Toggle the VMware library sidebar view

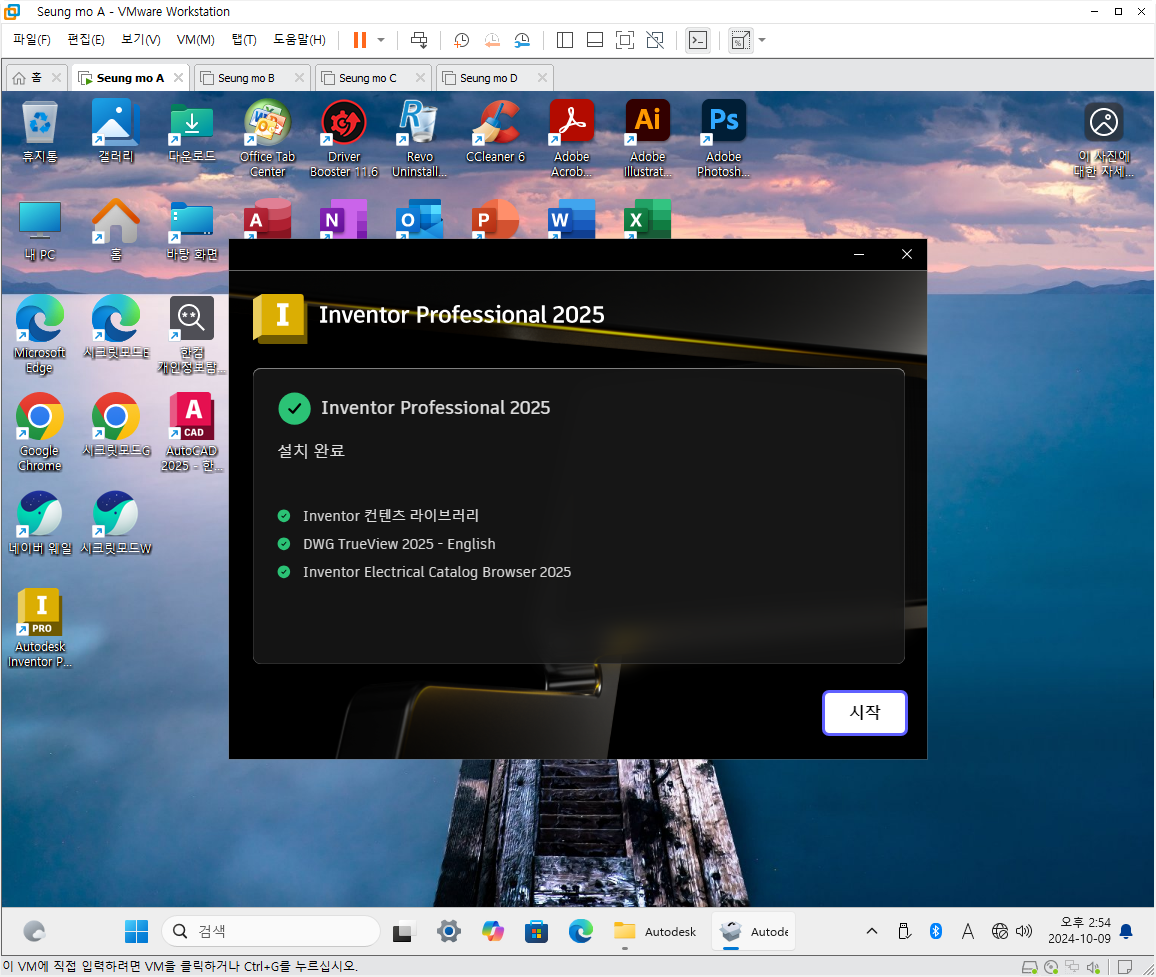[x=565, y=40]
